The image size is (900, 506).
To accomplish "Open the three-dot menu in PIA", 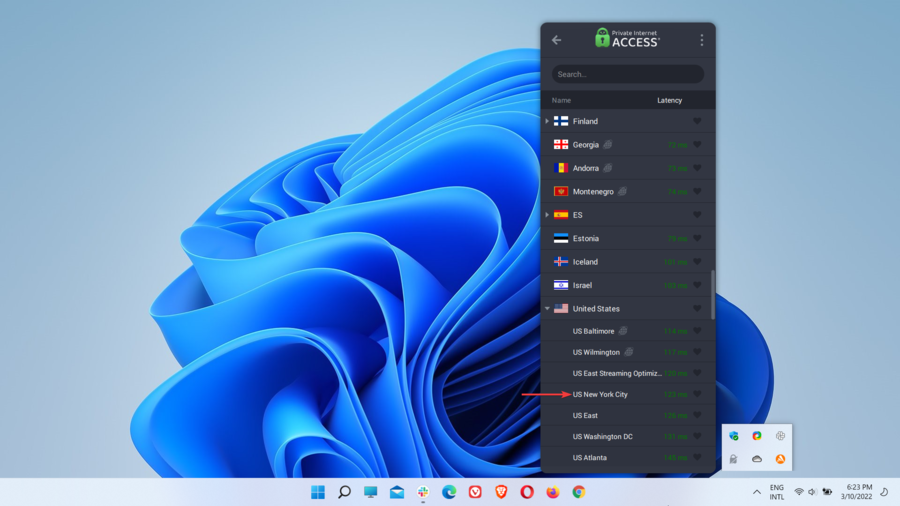I will tap(701, 40).
